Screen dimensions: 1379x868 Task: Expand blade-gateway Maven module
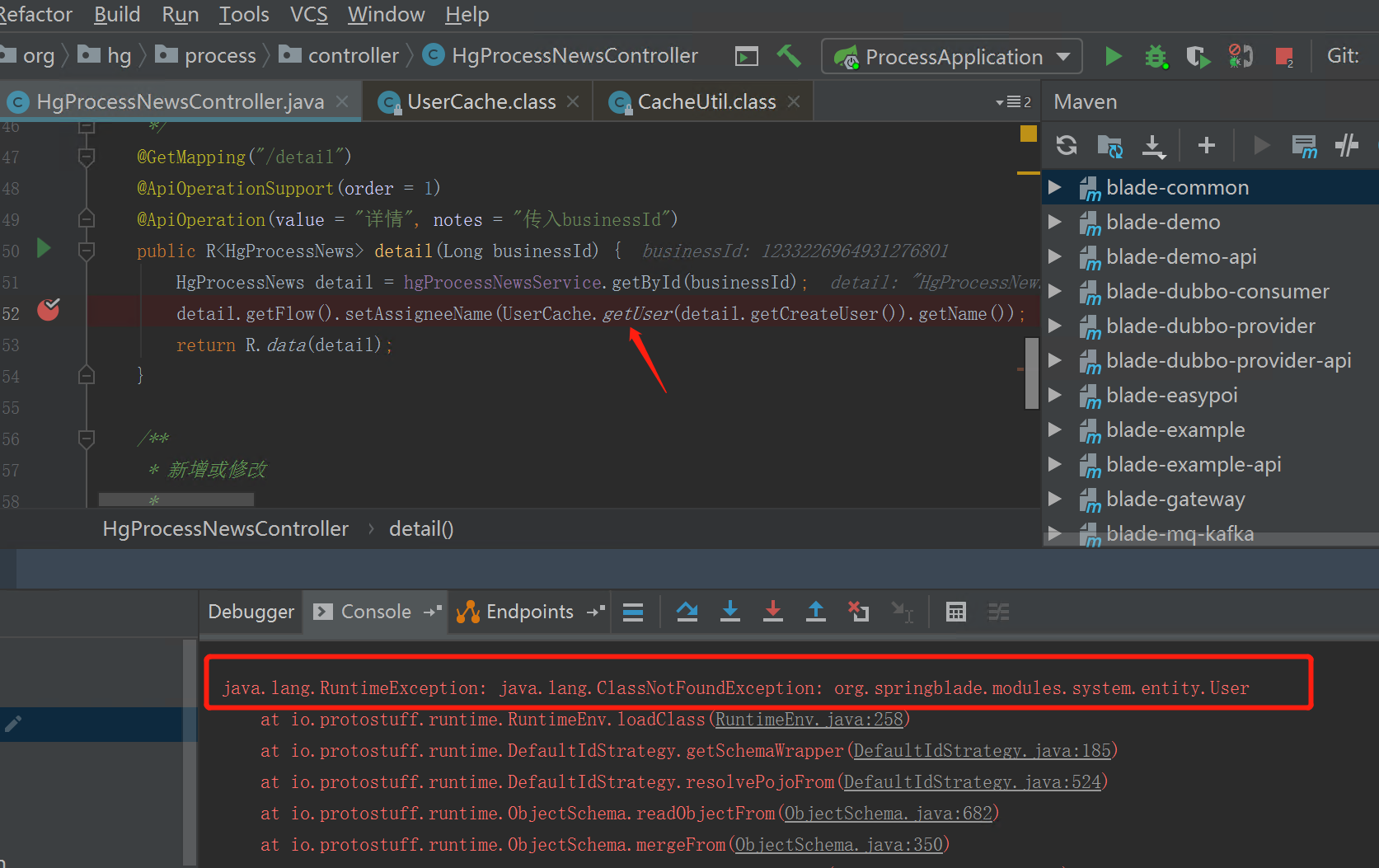(1054, 499)
